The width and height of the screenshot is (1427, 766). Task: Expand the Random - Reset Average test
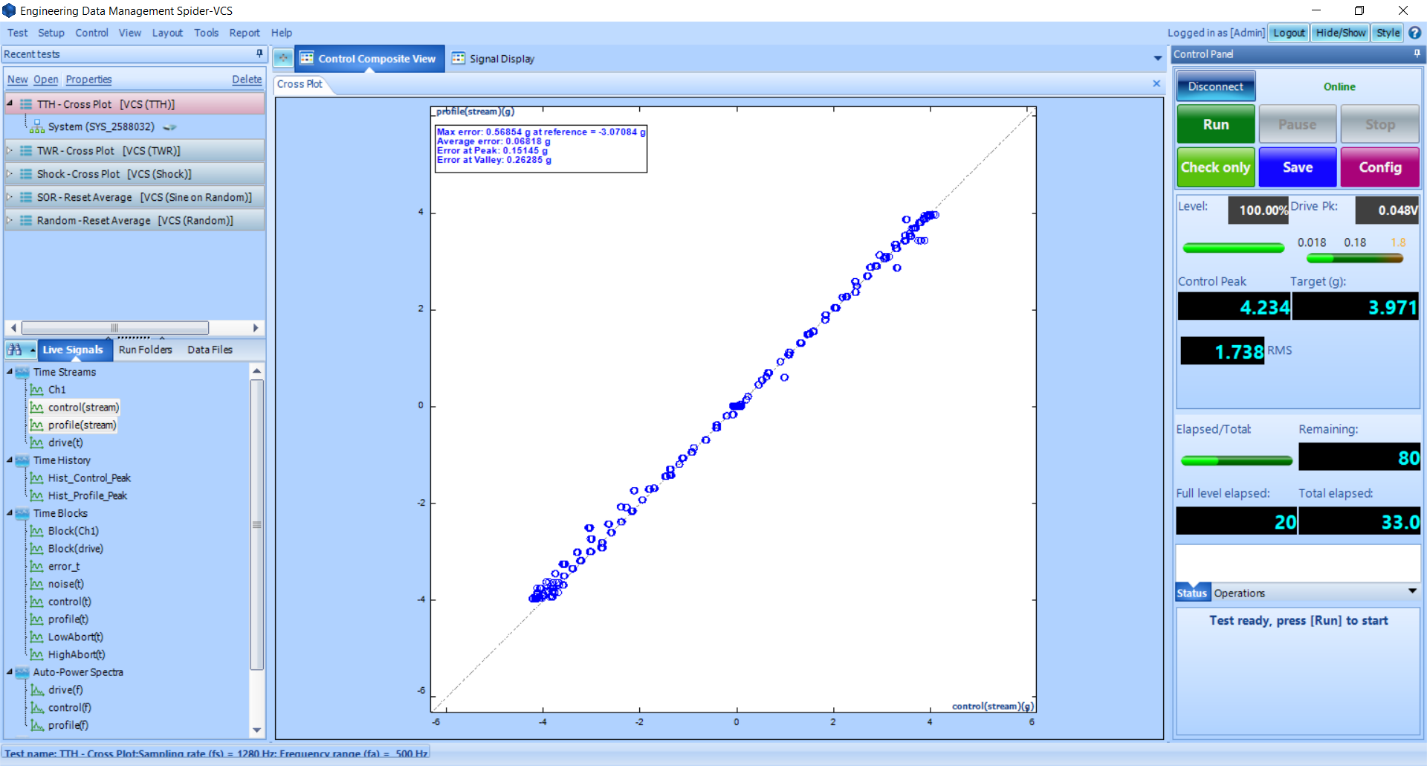(x=10, y=220)
